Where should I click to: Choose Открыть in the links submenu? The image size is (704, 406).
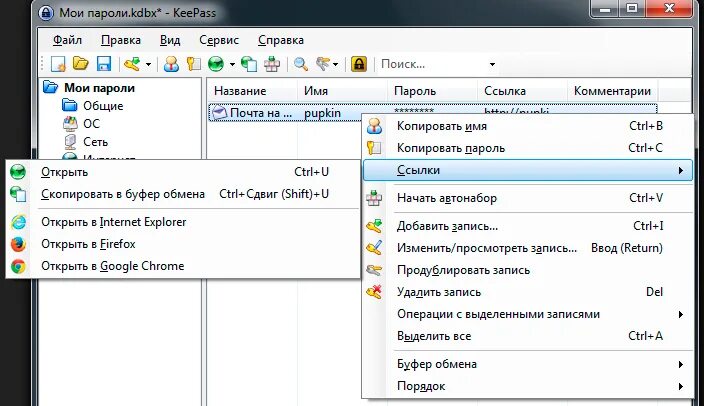(183, 172)
